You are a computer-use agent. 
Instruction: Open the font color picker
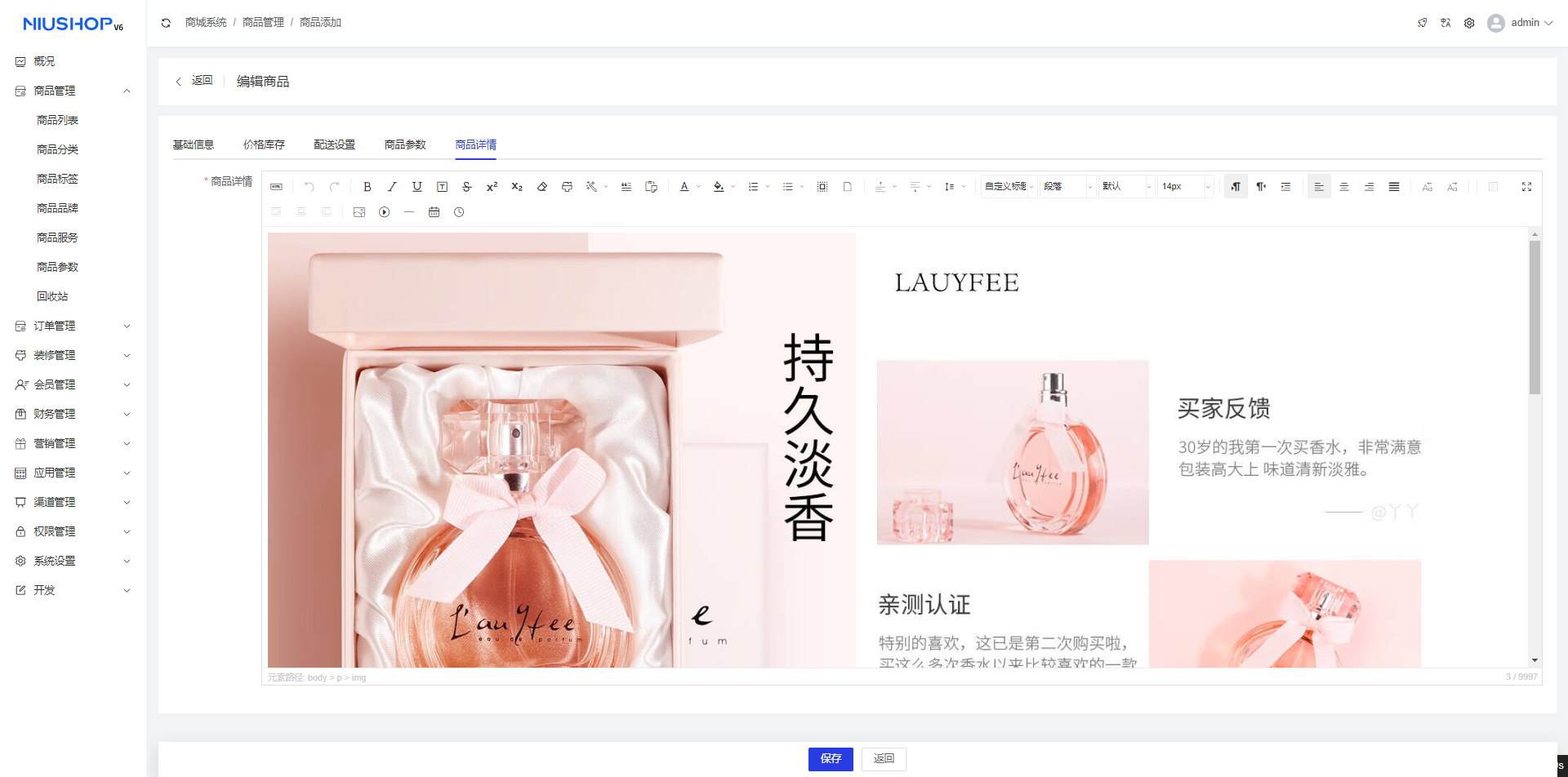pos(684,187)
